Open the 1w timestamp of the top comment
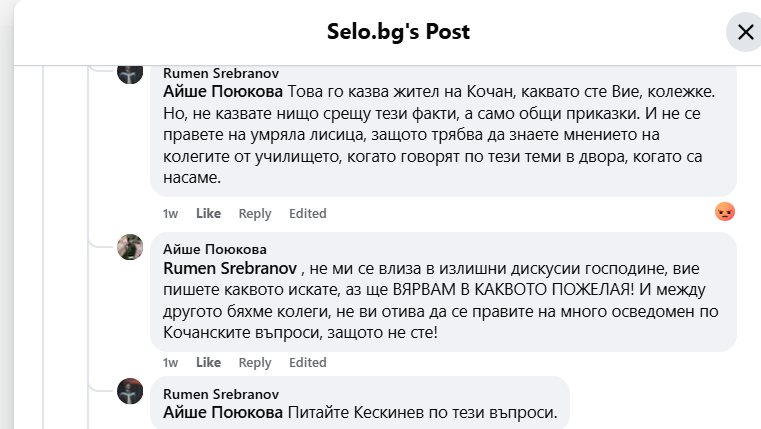This screenshot has height=429, width=761. point(170,213)
